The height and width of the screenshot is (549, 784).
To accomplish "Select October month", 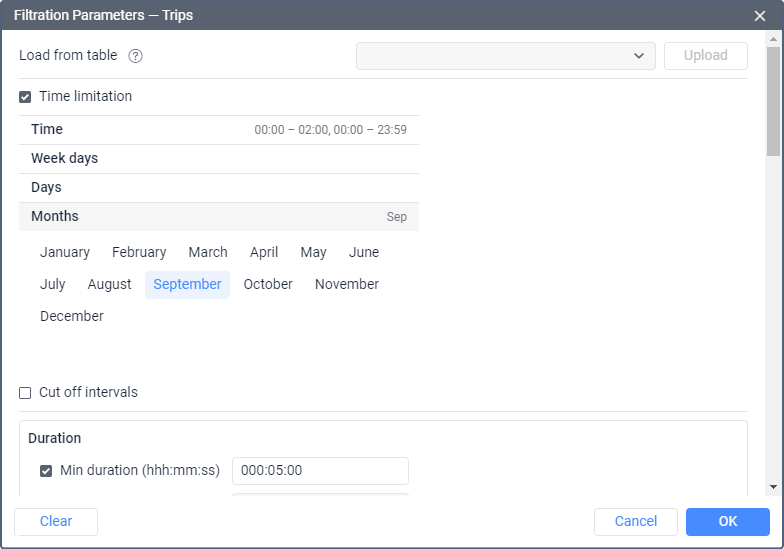I will click(x=268, y=284).
